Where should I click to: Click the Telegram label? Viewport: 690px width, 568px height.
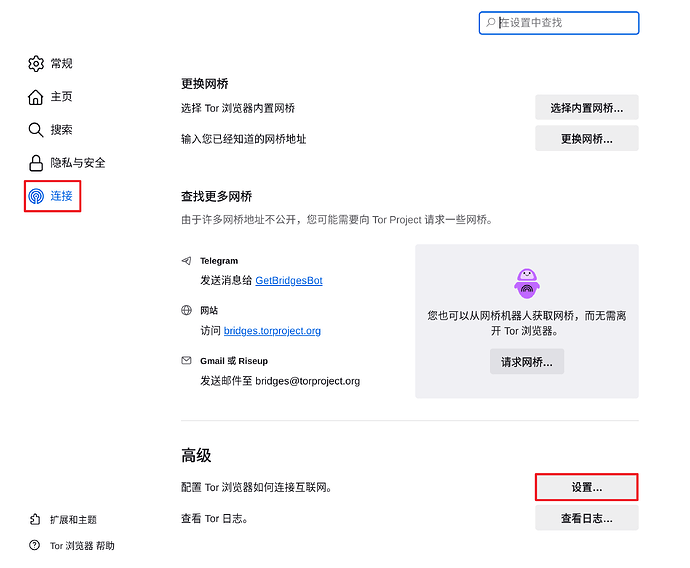click(219, 261)
